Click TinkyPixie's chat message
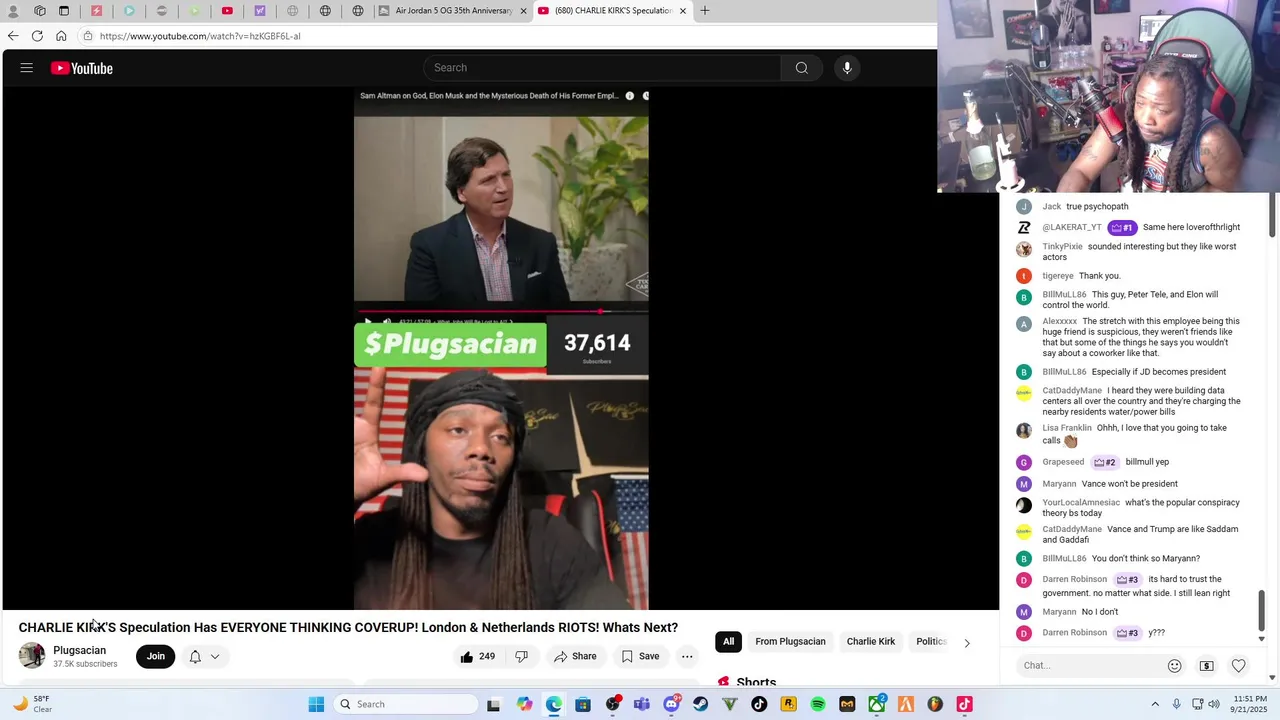 point(1126,252)
